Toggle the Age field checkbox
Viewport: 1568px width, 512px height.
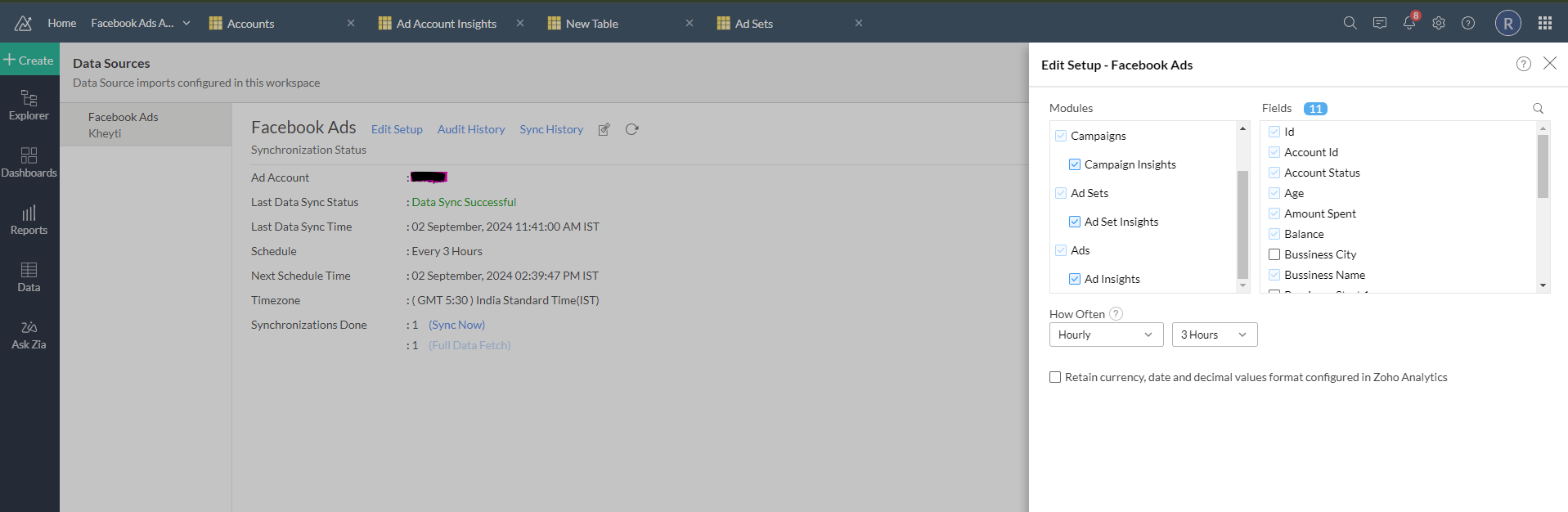tap(1274, 193)
